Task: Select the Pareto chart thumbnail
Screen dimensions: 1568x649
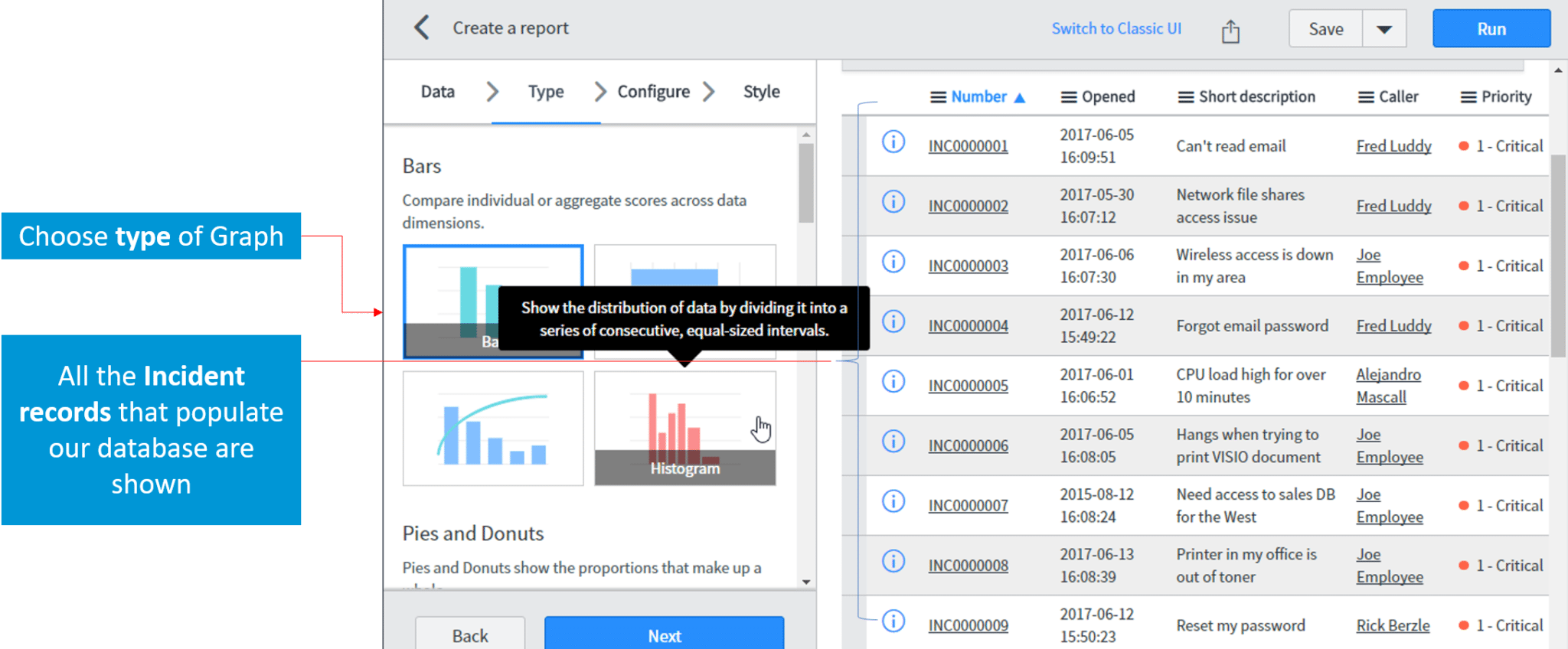Action: [x=493, y=429]
